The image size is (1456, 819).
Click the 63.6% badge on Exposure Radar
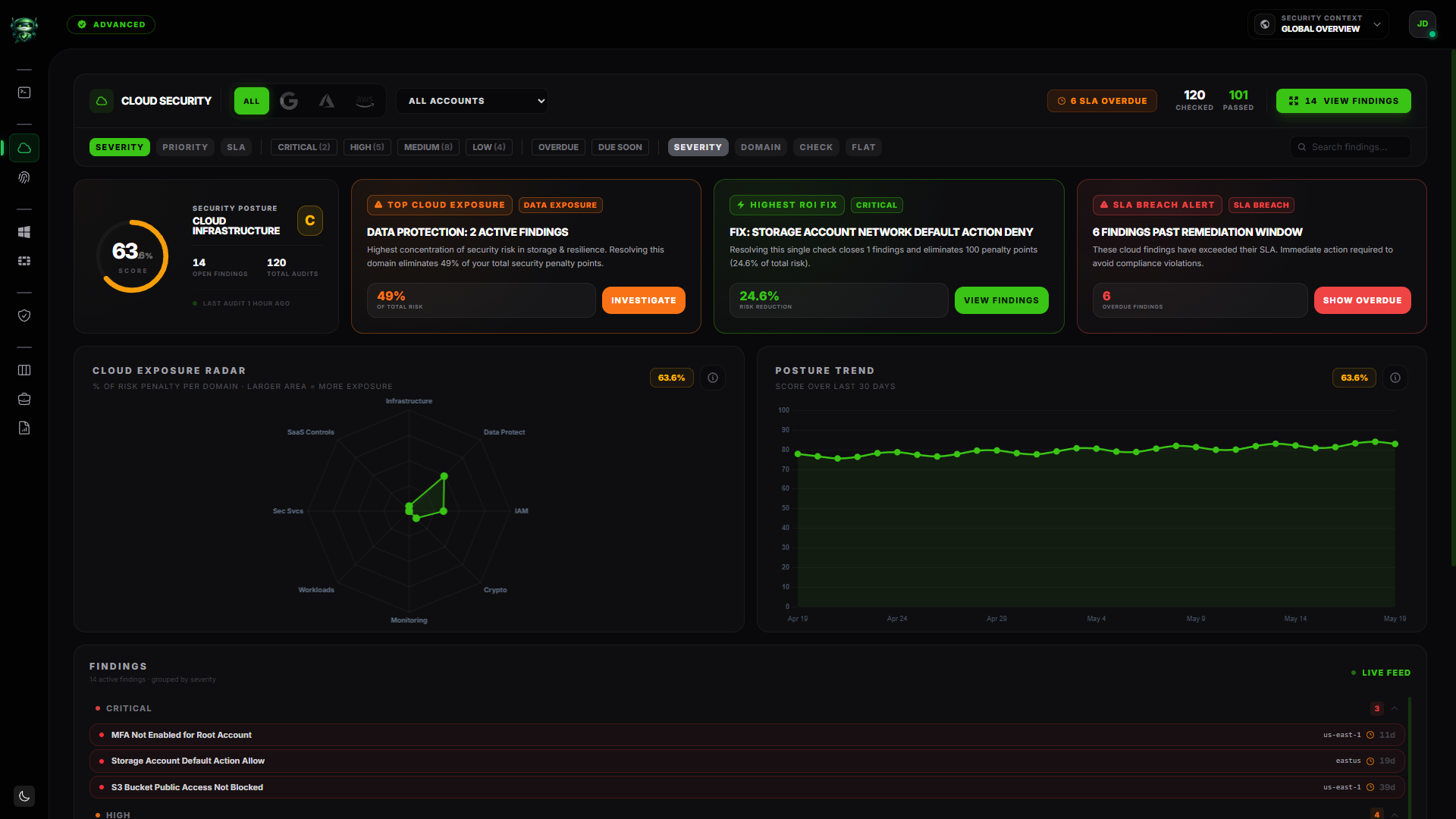pos(671,378)
